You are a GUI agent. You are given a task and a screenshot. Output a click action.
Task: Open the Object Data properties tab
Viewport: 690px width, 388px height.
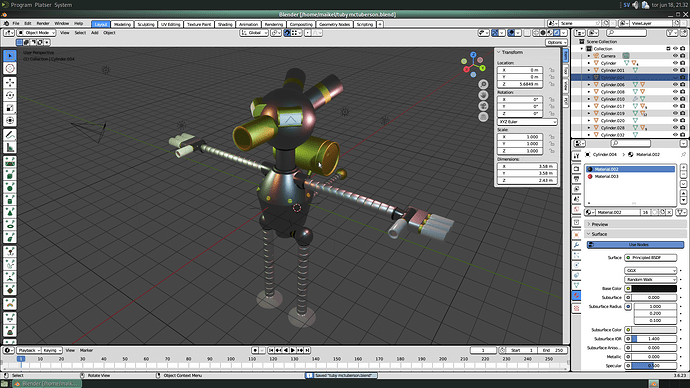[x=576, y=286]
